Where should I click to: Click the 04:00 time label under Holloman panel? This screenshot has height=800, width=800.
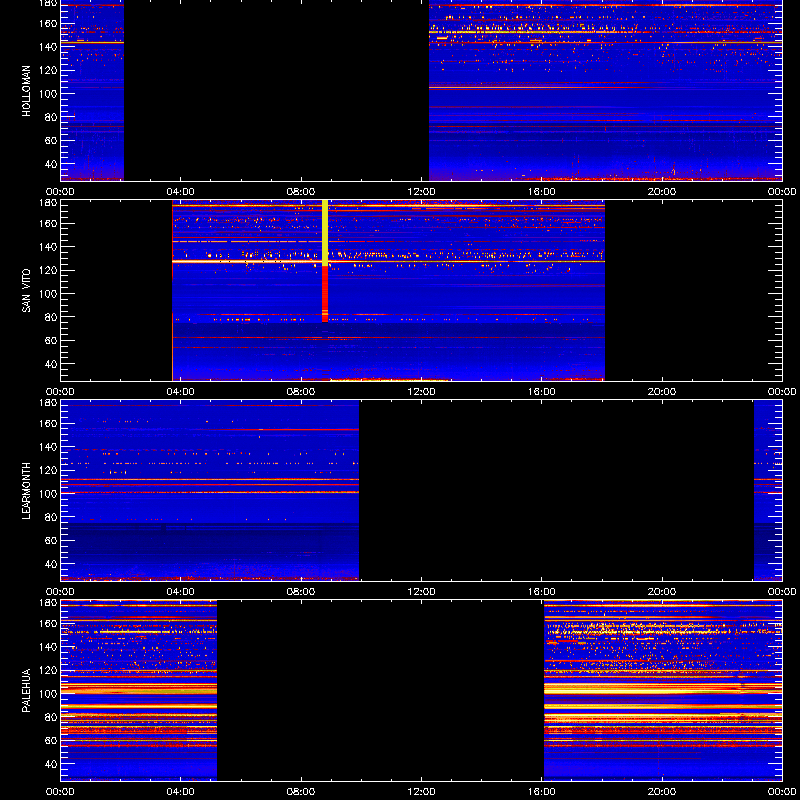[181, 192]
